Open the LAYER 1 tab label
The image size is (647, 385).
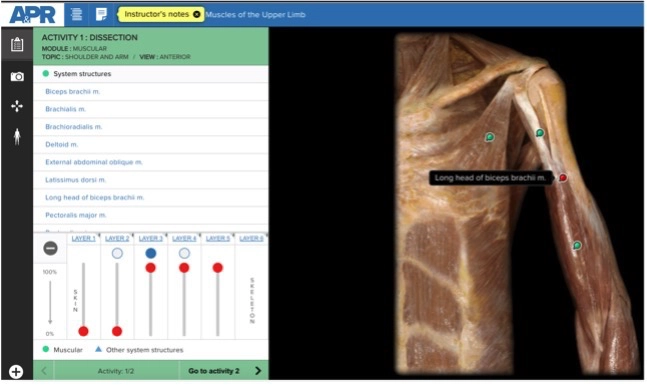click(x=83, y=239)
